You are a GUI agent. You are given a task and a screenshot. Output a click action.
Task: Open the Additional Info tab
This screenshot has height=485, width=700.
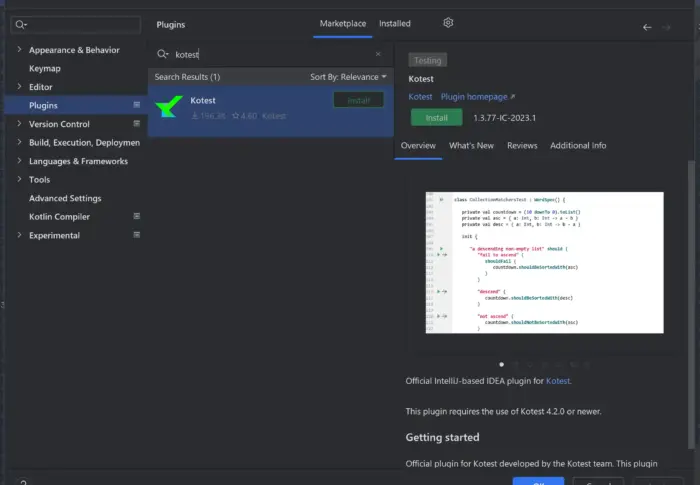point(578,146)
